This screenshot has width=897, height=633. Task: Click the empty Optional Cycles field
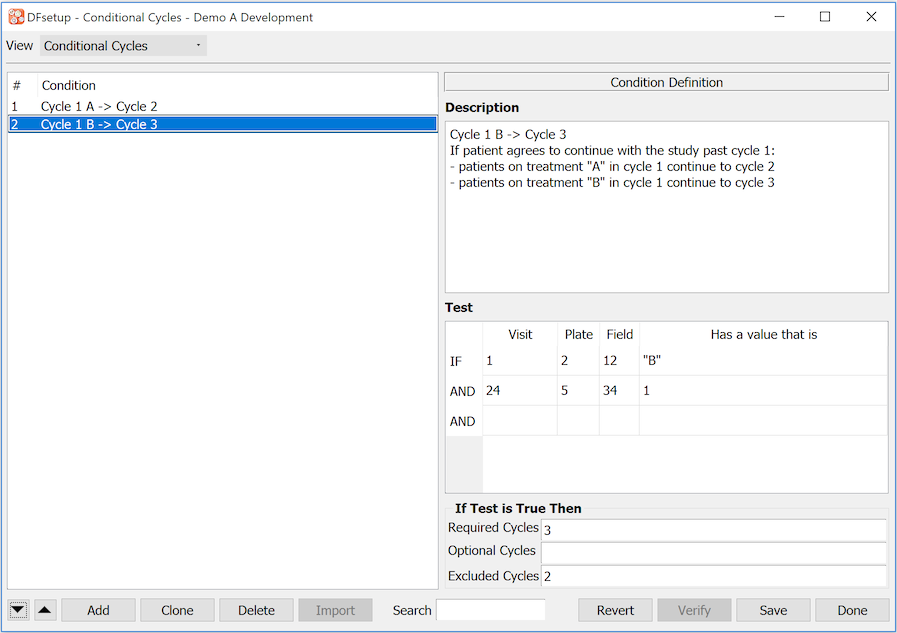point(713,552)
